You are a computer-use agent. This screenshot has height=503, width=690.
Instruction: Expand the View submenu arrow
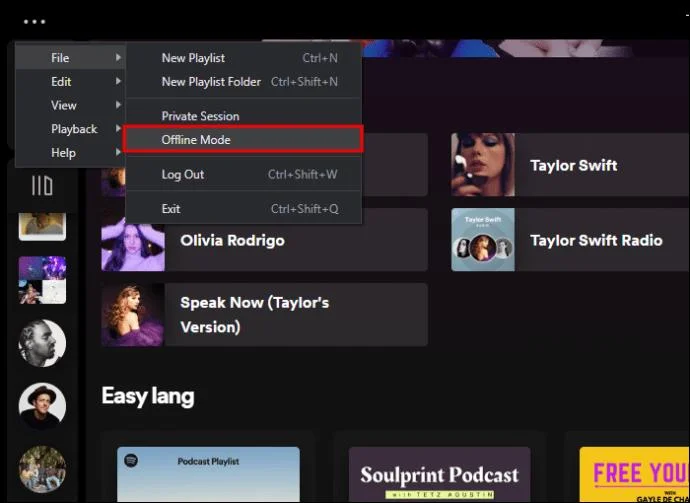coord(118,105)
